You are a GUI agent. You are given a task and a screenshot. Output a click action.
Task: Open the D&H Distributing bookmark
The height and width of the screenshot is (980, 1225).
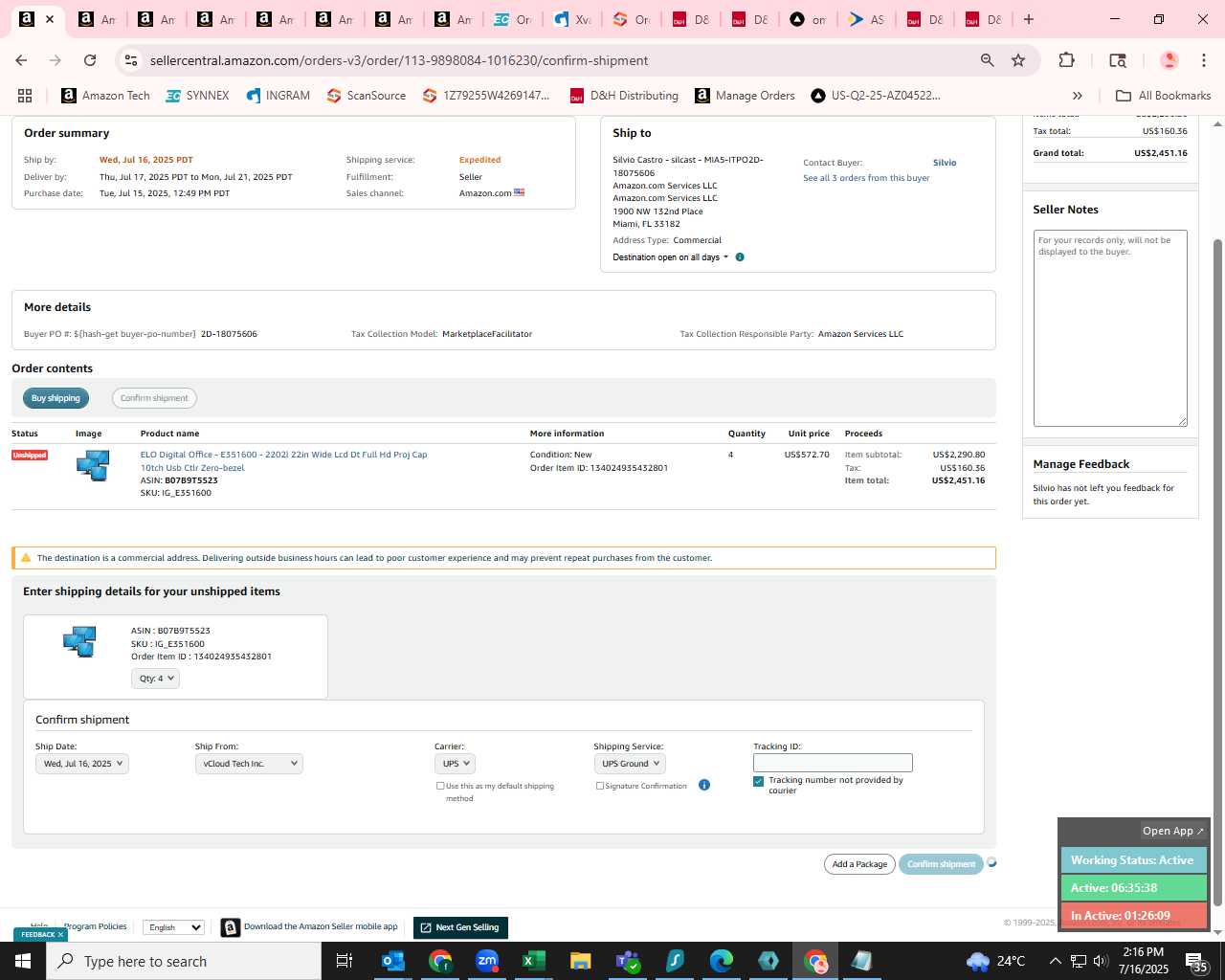[x=624, y=96]
